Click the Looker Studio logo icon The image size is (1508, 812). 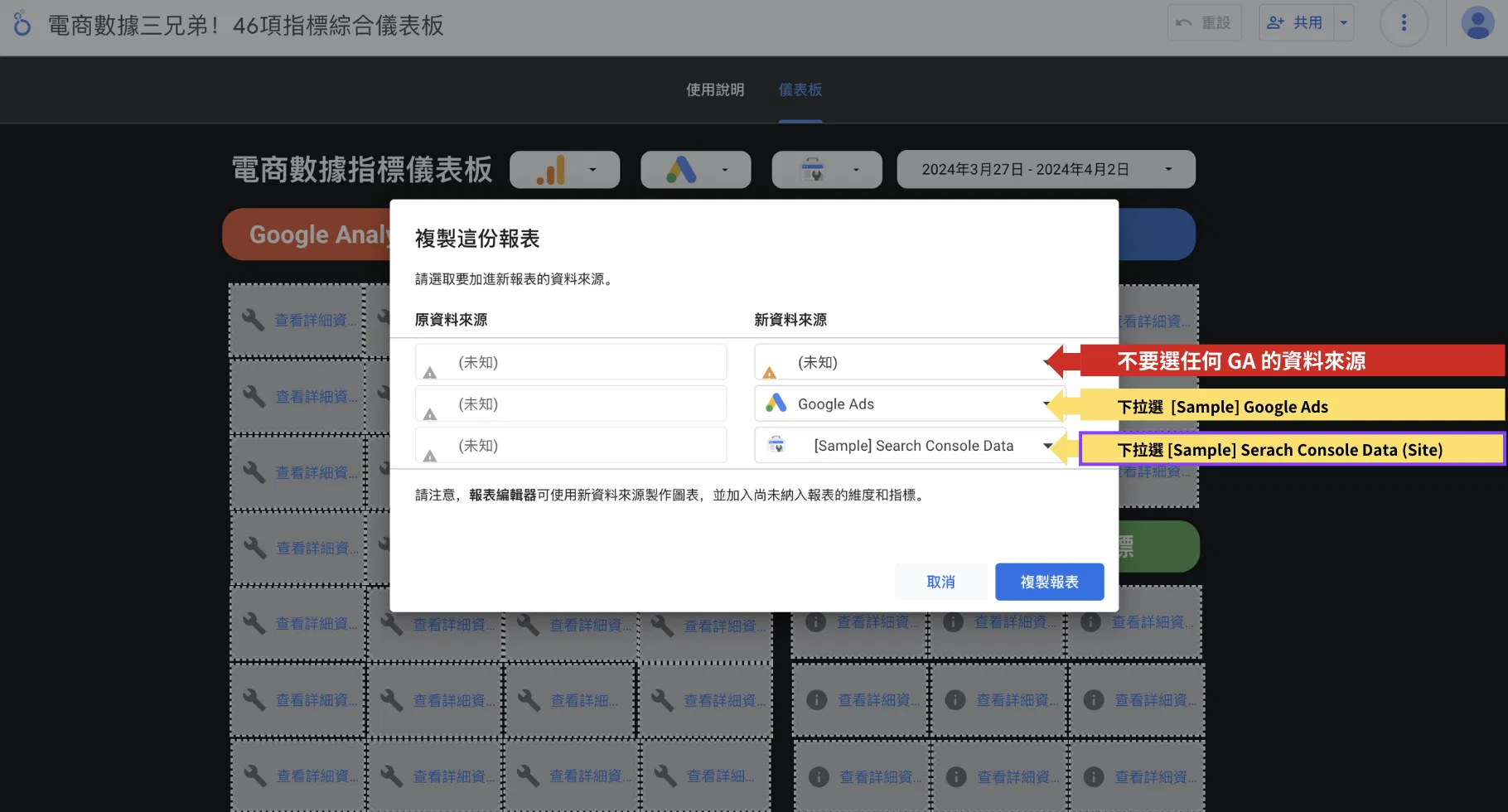pos(22,23)
